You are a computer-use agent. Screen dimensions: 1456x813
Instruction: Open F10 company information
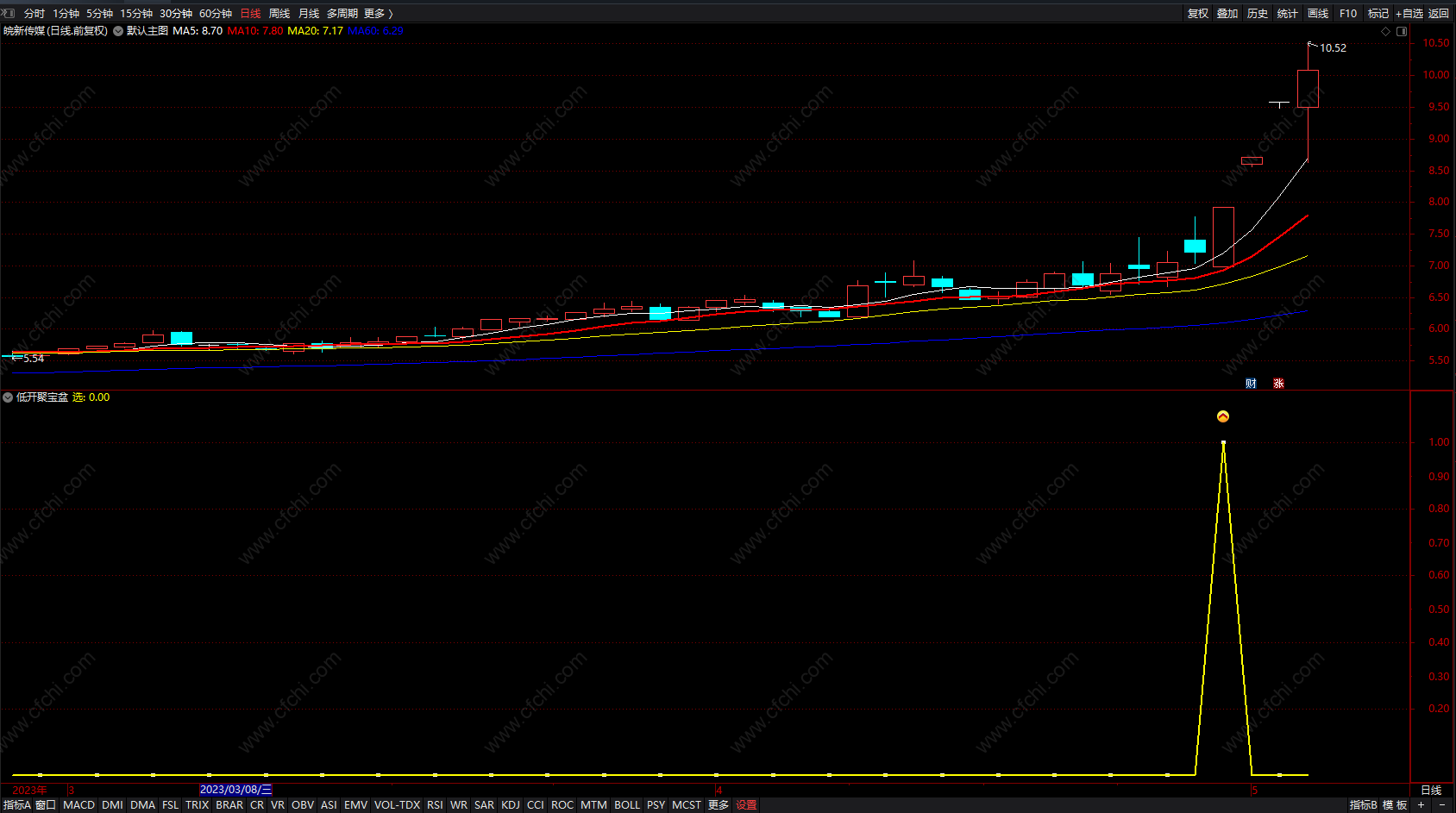[1348, 14]
